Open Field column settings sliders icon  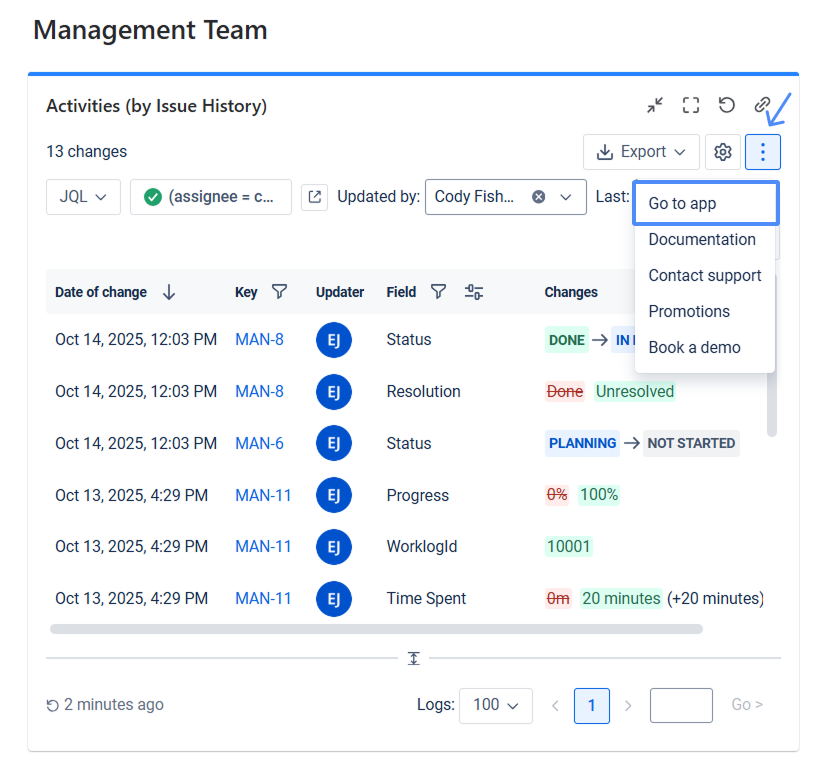pyautogui.click(x=474, y=292)
